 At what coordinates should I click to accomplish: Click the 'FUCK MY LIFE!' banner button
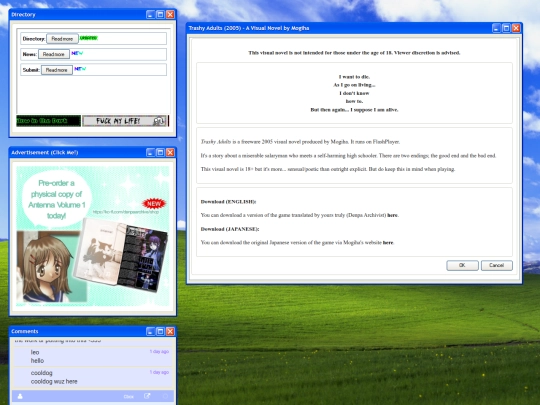point(125,121)
